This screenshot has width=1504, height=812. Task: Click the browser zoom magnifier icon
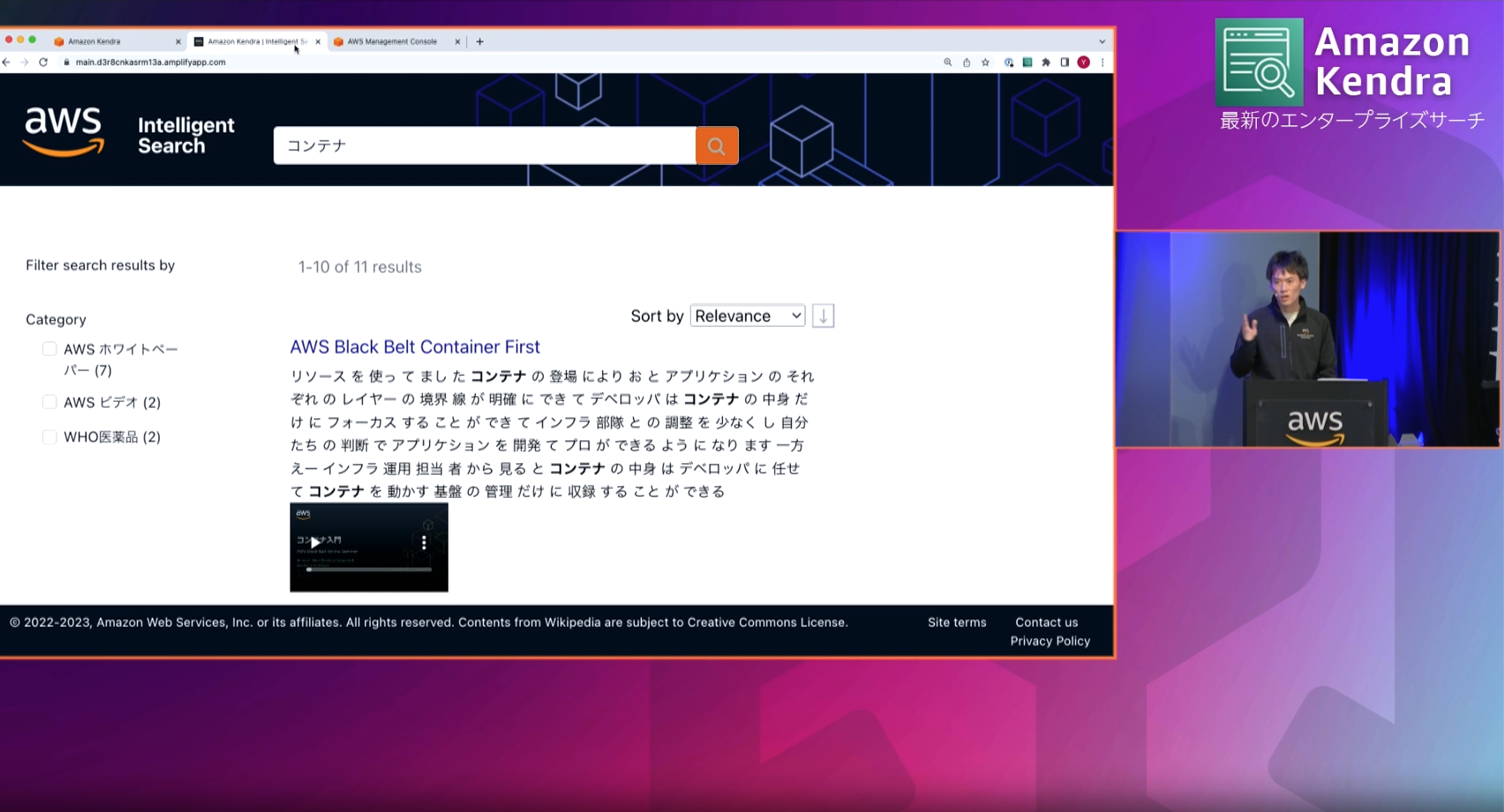click(948, 63)
